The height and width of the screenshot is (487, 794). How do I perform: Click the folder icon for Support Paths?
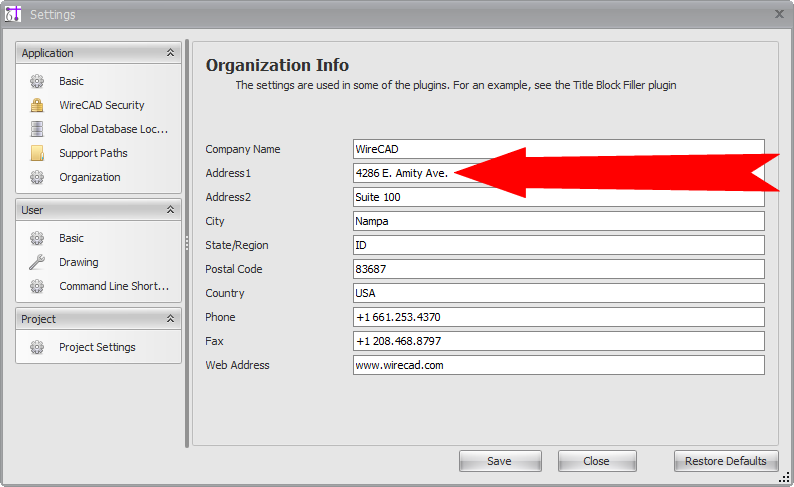[37, 153]
